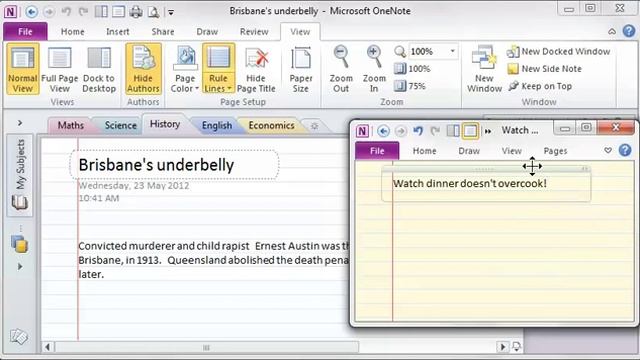Viewport: 640px width, 360px height.
Task: Click the 10:41 AM timestamp
Action: (99, 198)
